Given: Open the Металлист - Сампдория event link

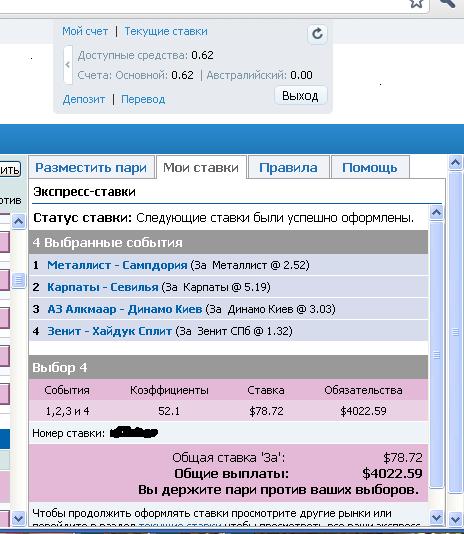Looking at the screenshot, I should click(x=117, y=265).
